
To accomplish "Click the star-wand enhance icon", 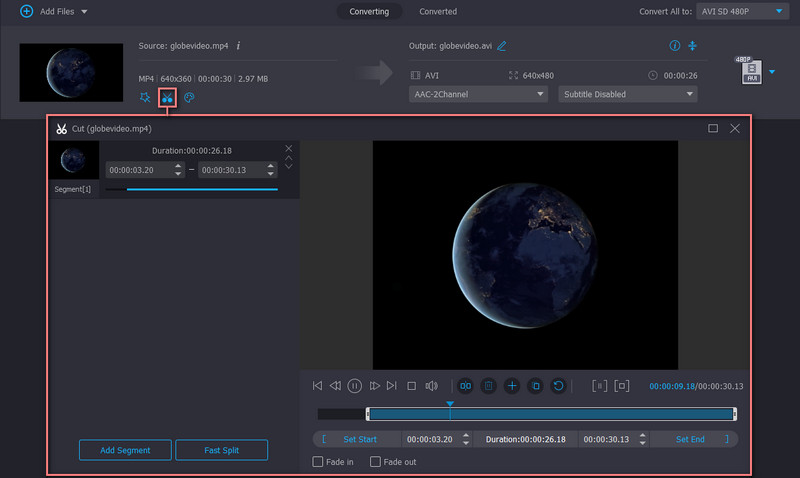I will tap(146, 97).
